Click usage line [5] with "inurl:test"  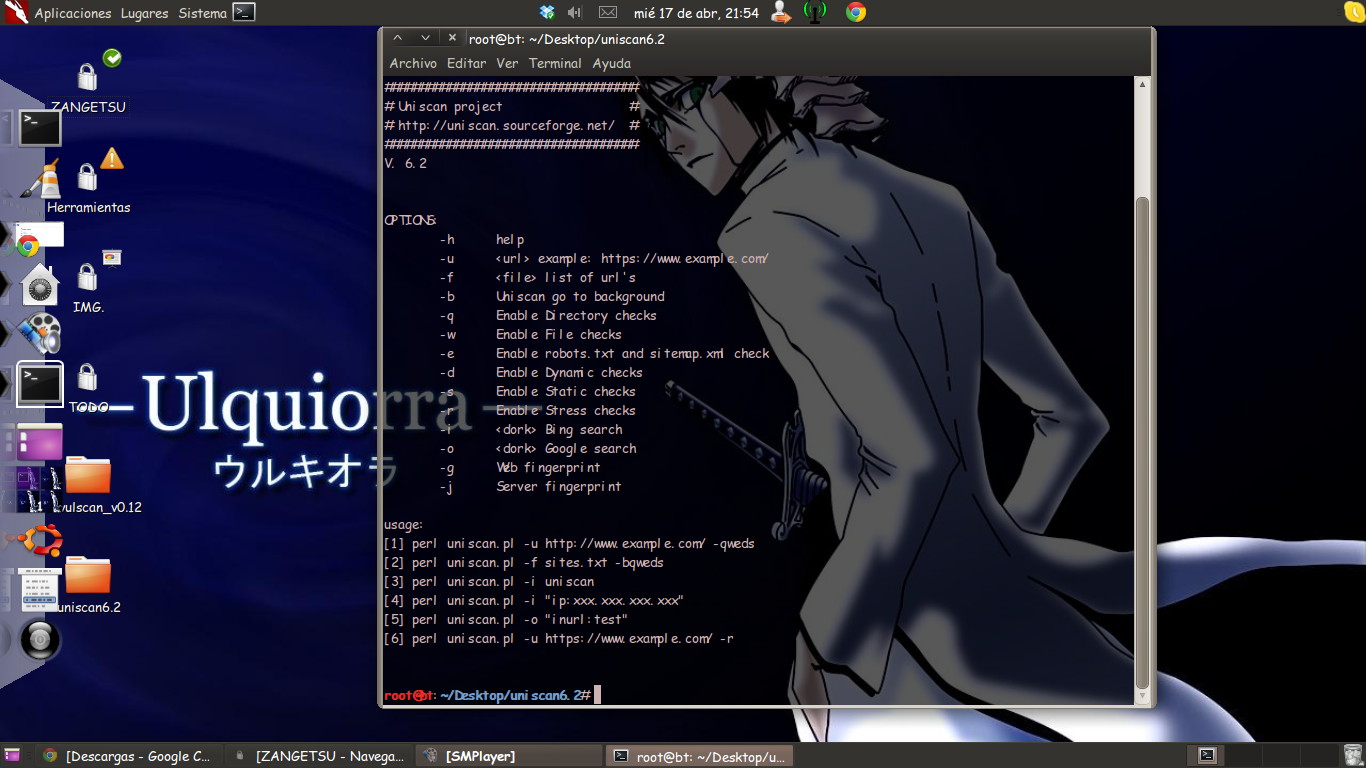(x=506, y=619)
